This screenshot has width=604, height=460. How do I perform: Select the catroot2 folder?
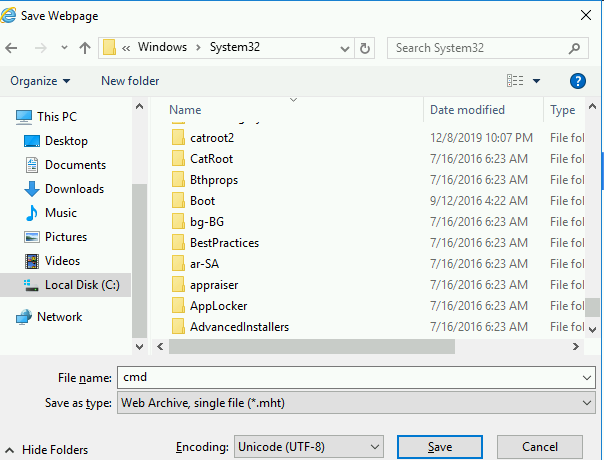(x=212, y=138)
